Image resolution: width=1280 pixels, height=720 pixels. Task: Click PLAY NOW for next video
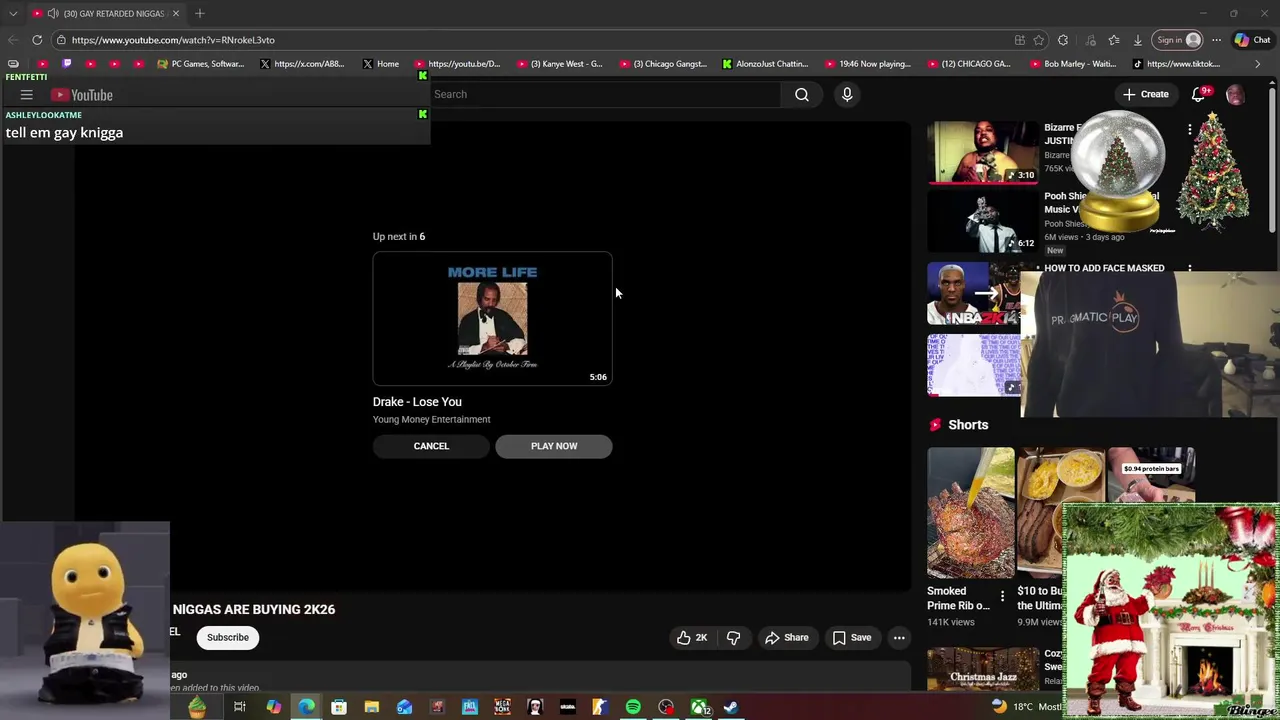[554, 446]
